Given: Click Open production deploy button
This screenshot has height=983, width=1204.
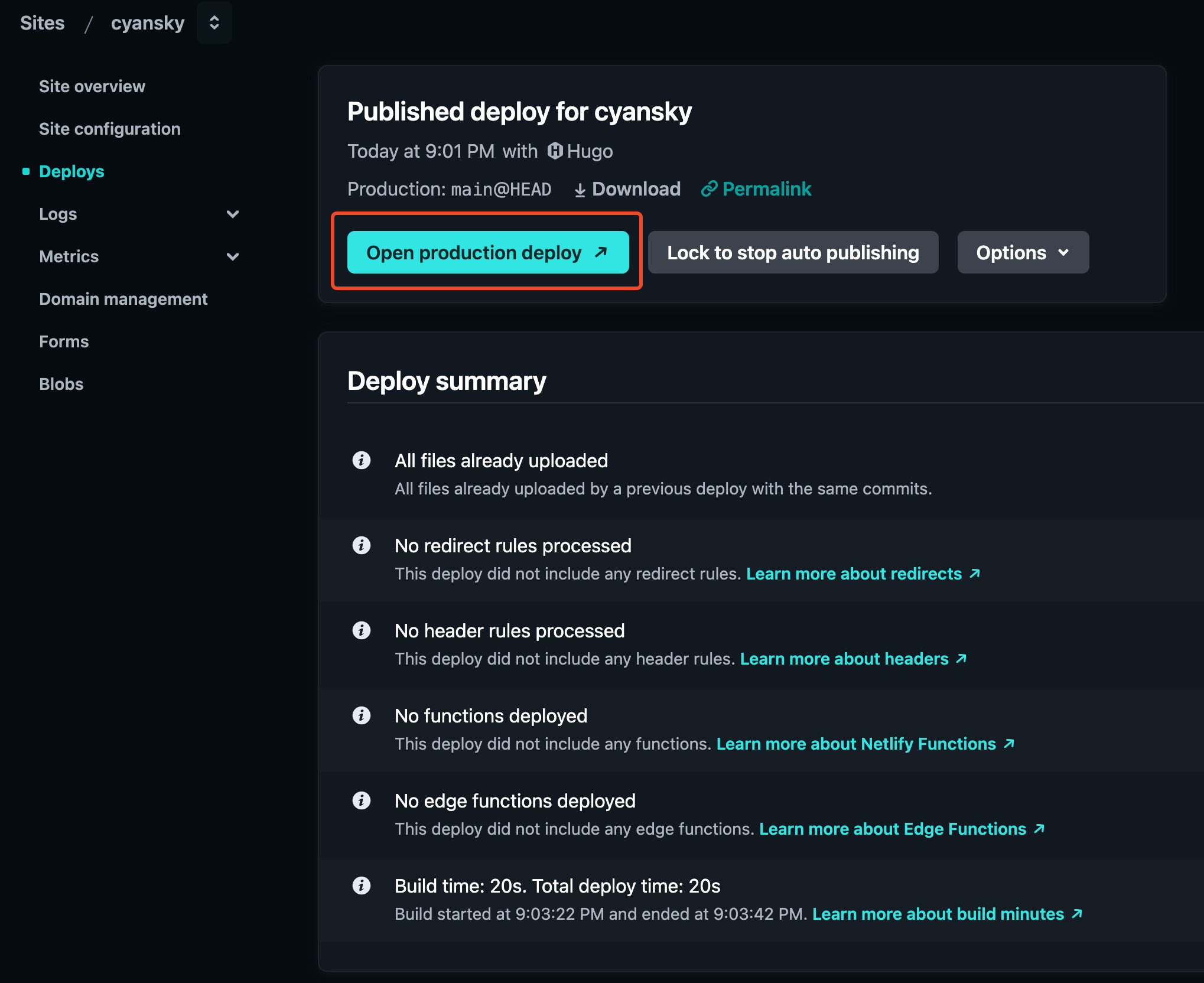Looking at the screenshot, I should [x=488, y=252].
